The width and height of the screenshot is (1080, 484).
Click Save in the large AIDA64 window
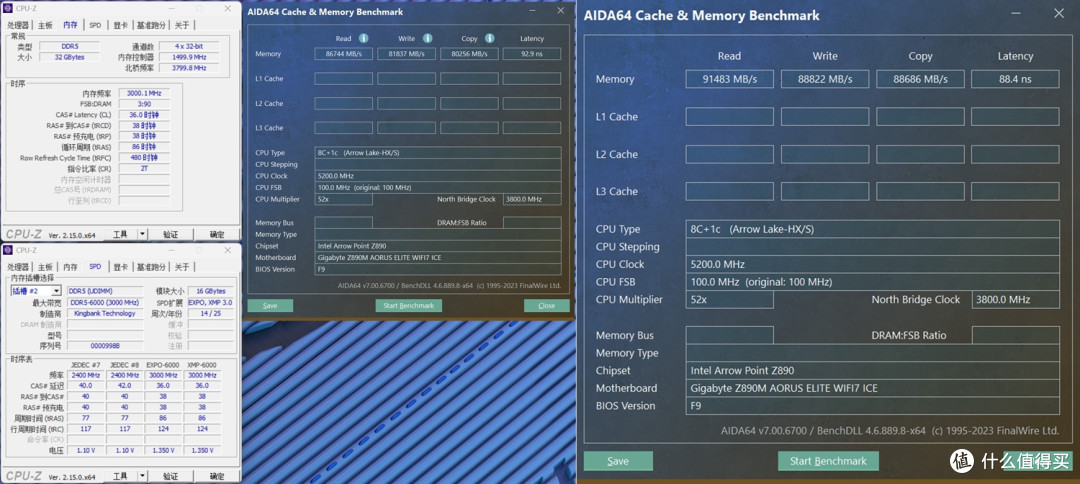click(618, 461)
